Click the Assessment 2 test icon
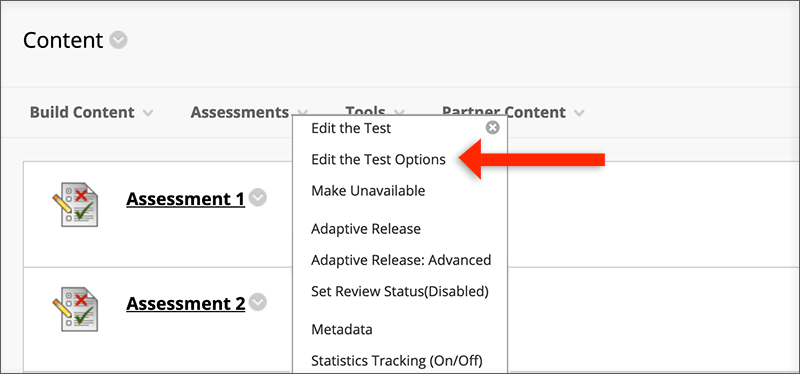Screen dimensions: 800x374 tap(75, 309)
